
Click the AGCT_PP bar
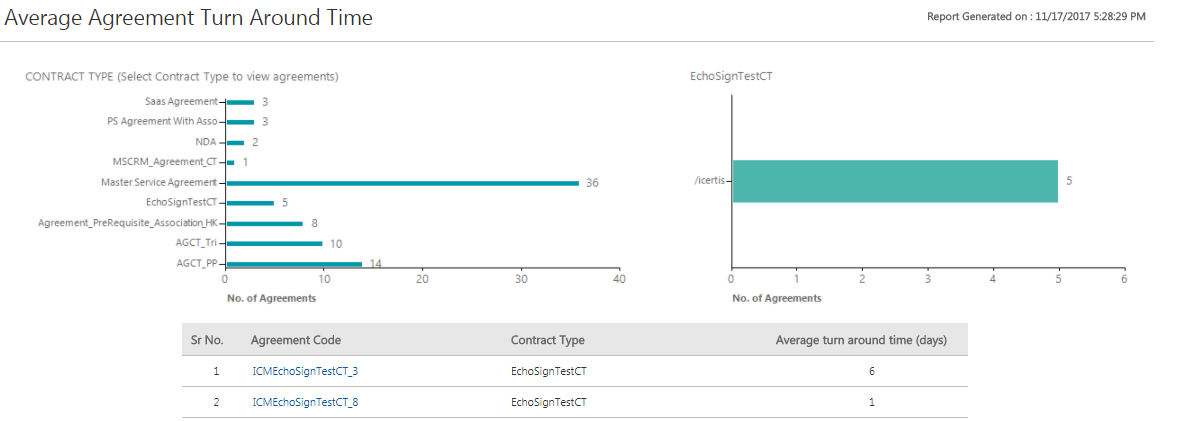click(x=294, y=264)
